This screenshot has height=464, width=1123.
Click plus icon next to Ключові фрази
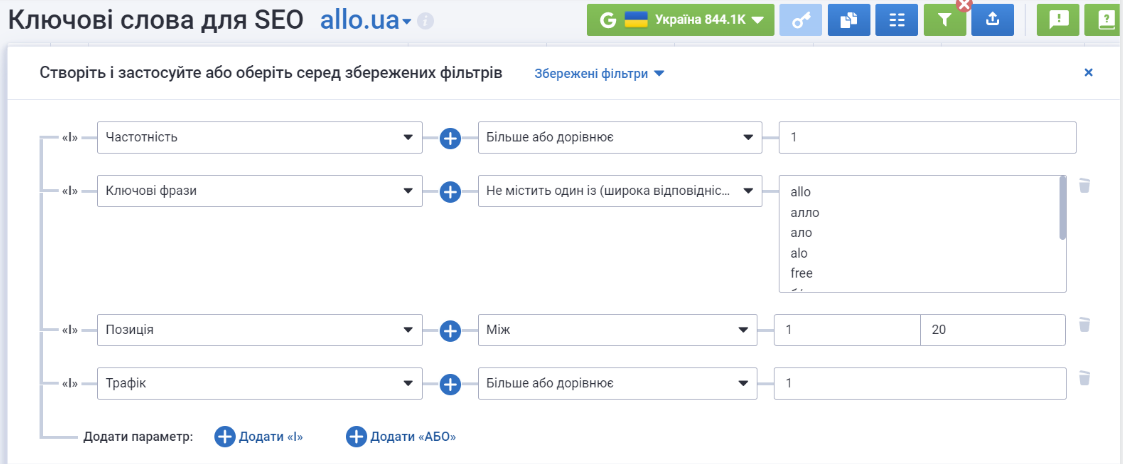(450, 192)
